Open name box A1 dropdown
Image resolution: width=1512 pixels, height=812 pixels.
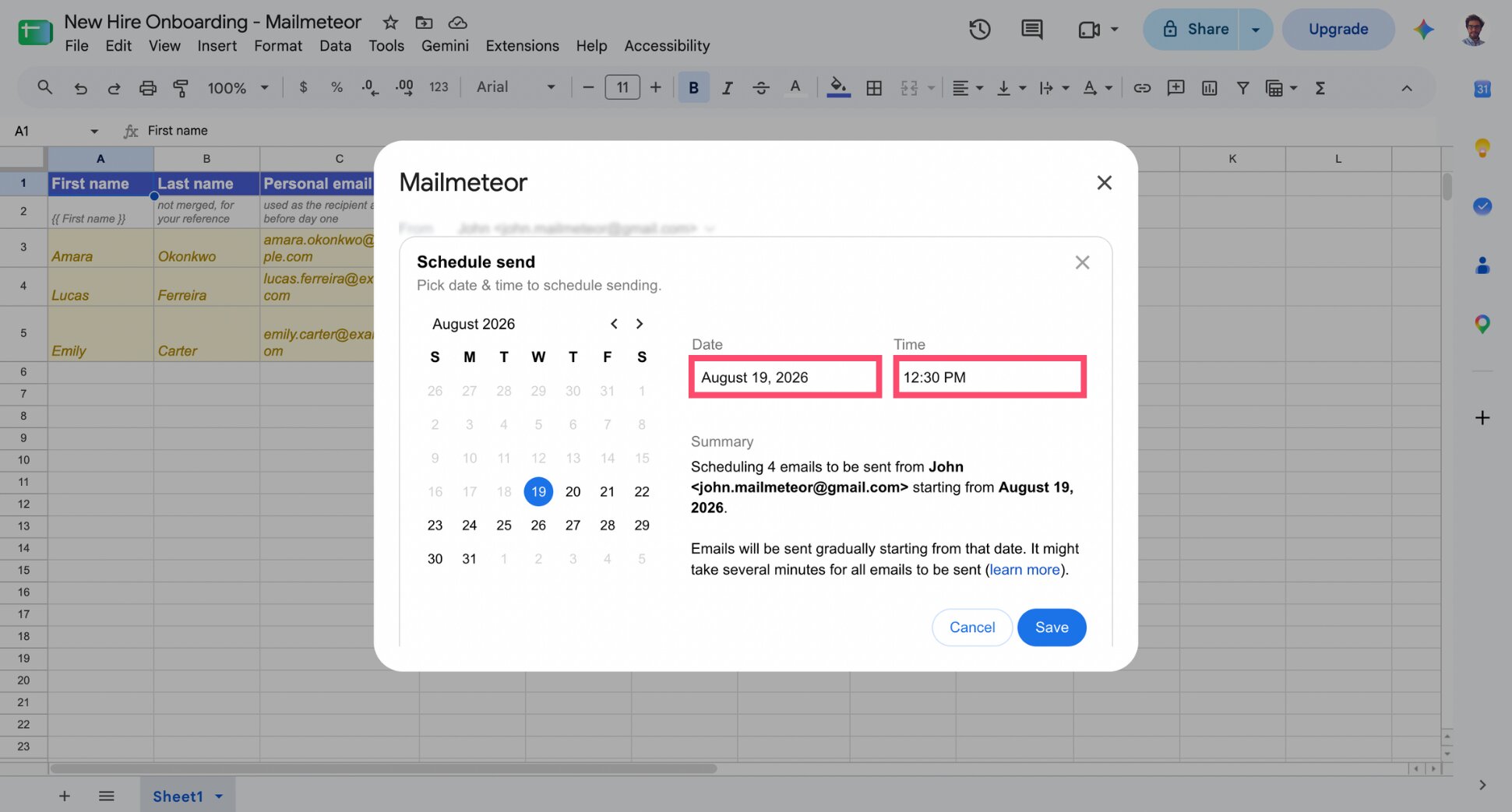point(94,131)
